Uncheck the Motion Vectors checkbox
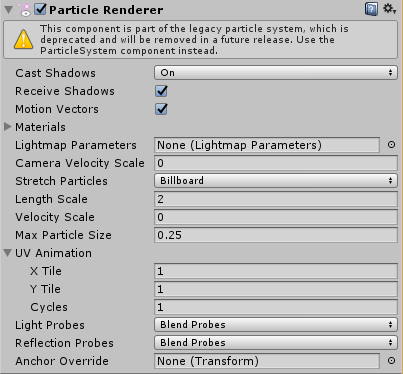The height and width of the screenshot is (374, 403). (x=161, y=109)
